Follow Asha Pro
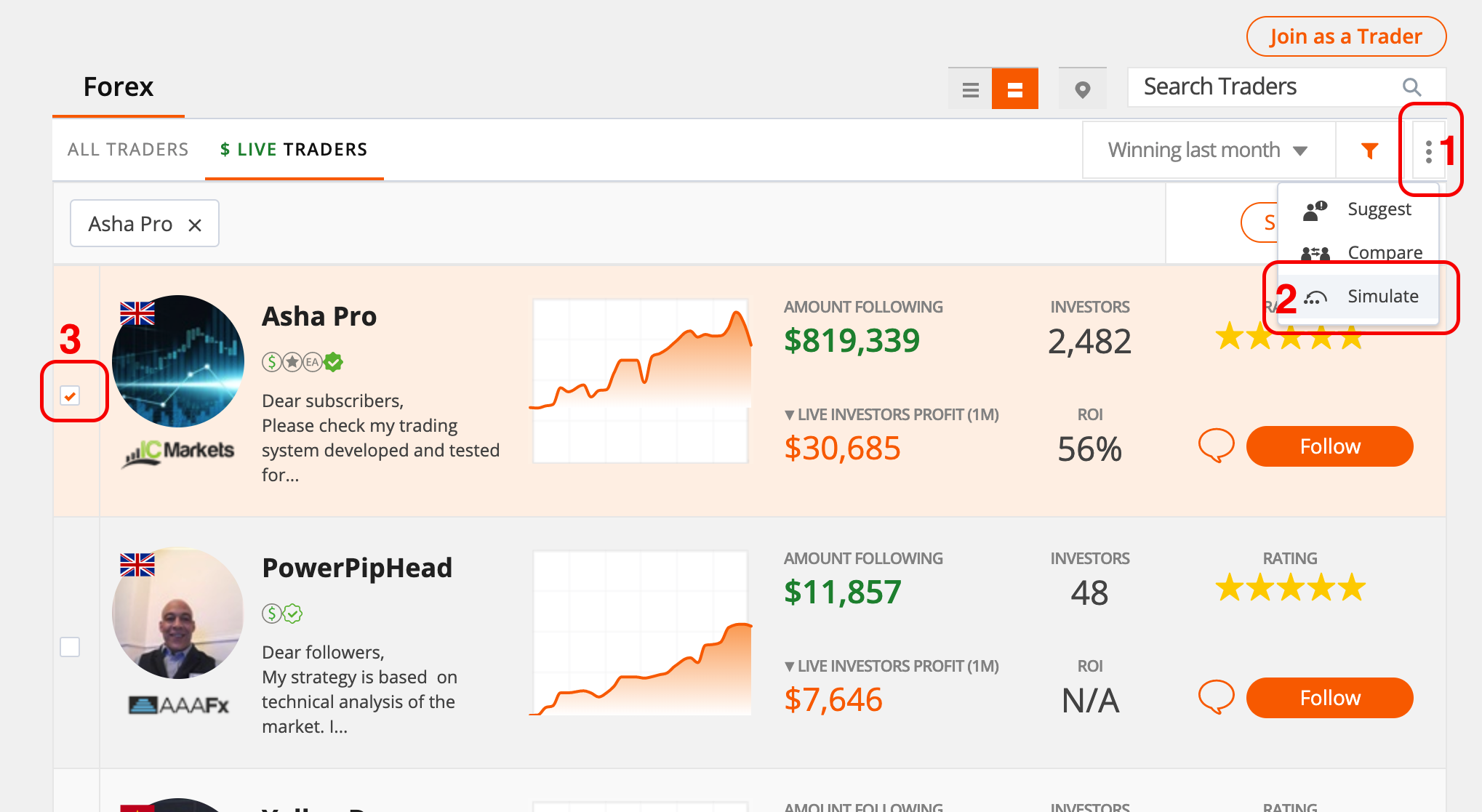This screenshot has height=812, width=1482. coord(1330,446)
